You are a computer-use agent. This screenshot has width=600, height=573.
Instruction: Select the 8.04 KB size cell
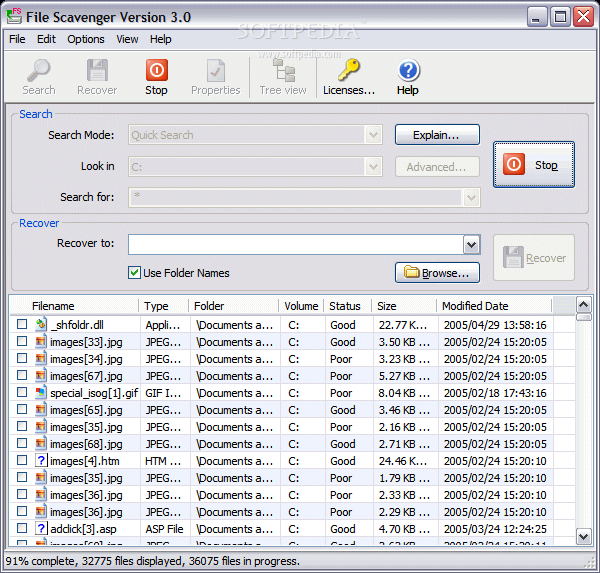pyautogui.click(x=404, y=393)
